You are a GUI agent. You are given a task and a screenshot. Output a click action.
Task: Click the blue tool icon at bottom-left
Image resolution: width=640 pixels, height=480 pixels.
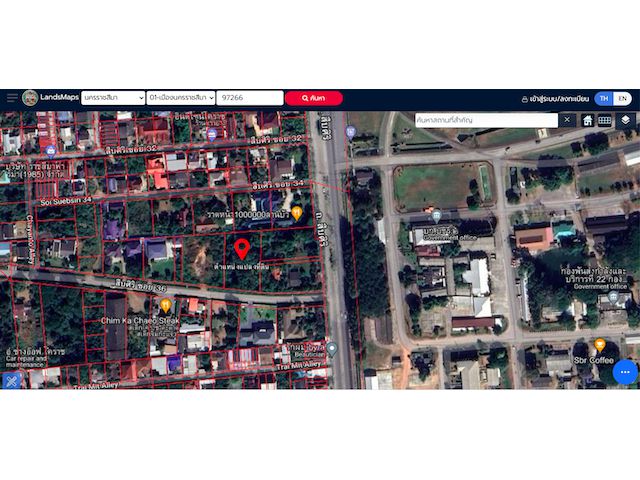coord(12,379)
